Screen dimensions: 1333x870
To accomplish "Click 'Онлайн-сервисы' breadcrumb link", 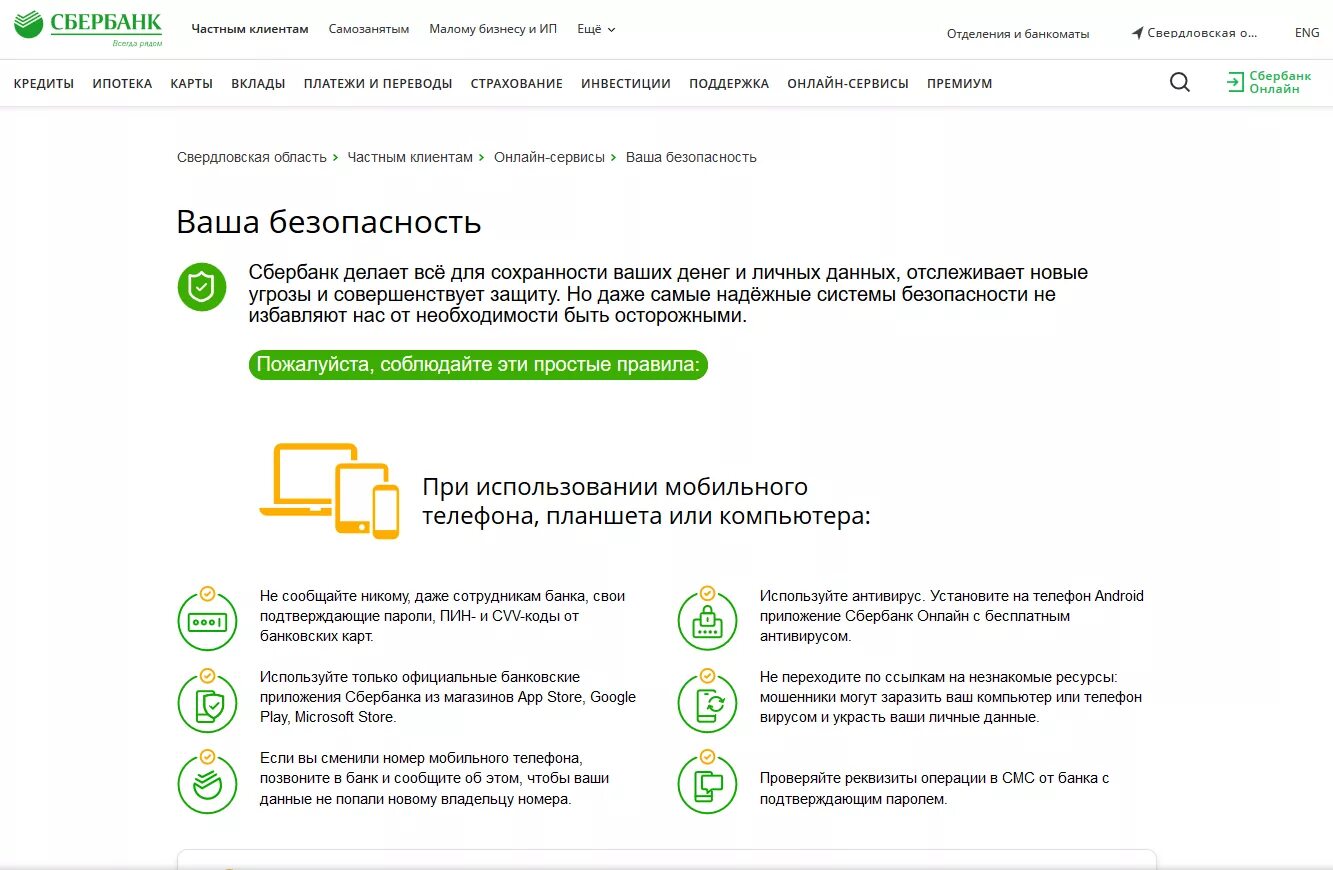I will [x=549, y=157].
